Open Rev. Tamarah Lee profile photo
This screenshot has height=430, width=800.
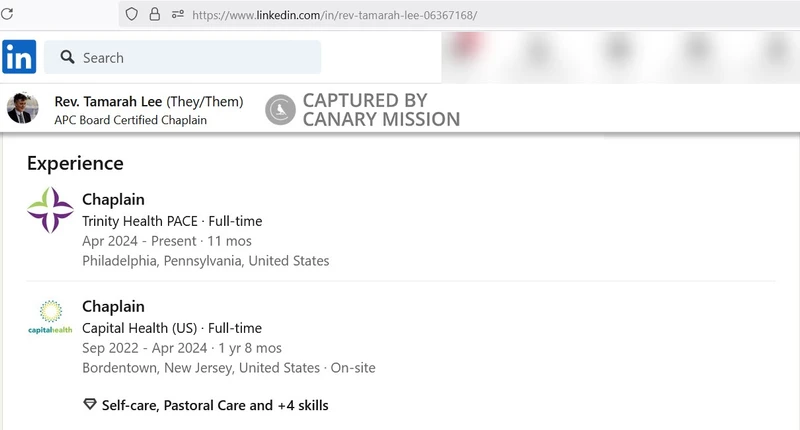point(22,108)
